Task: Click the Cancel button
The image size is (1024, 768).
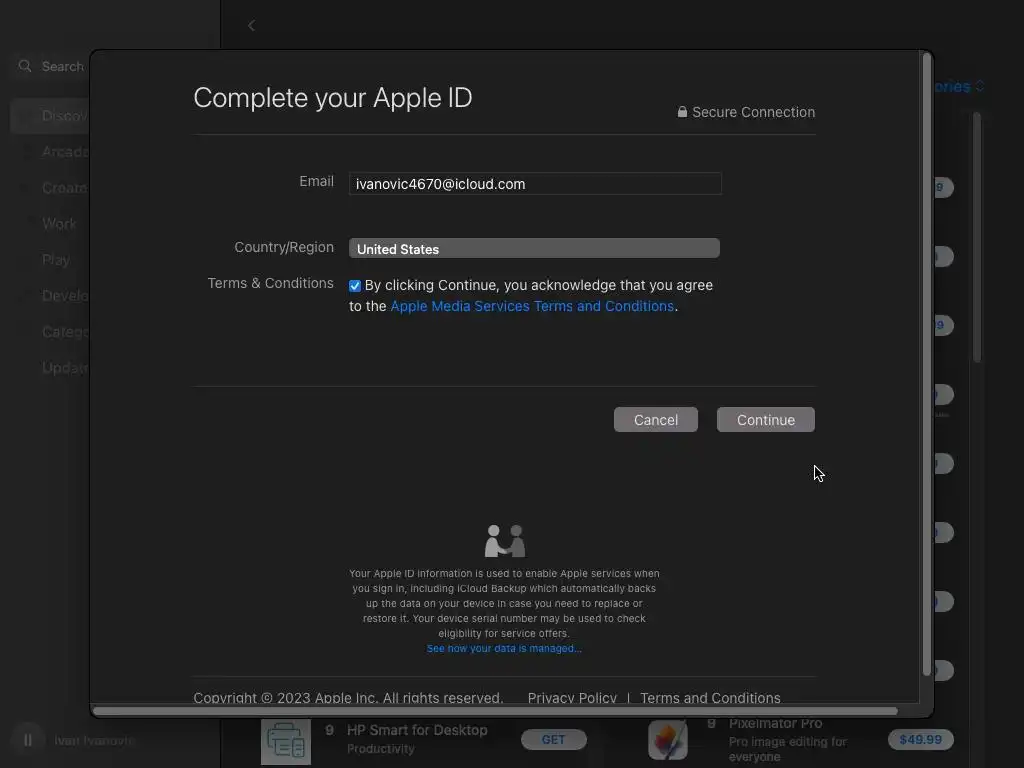Action: 656,420
